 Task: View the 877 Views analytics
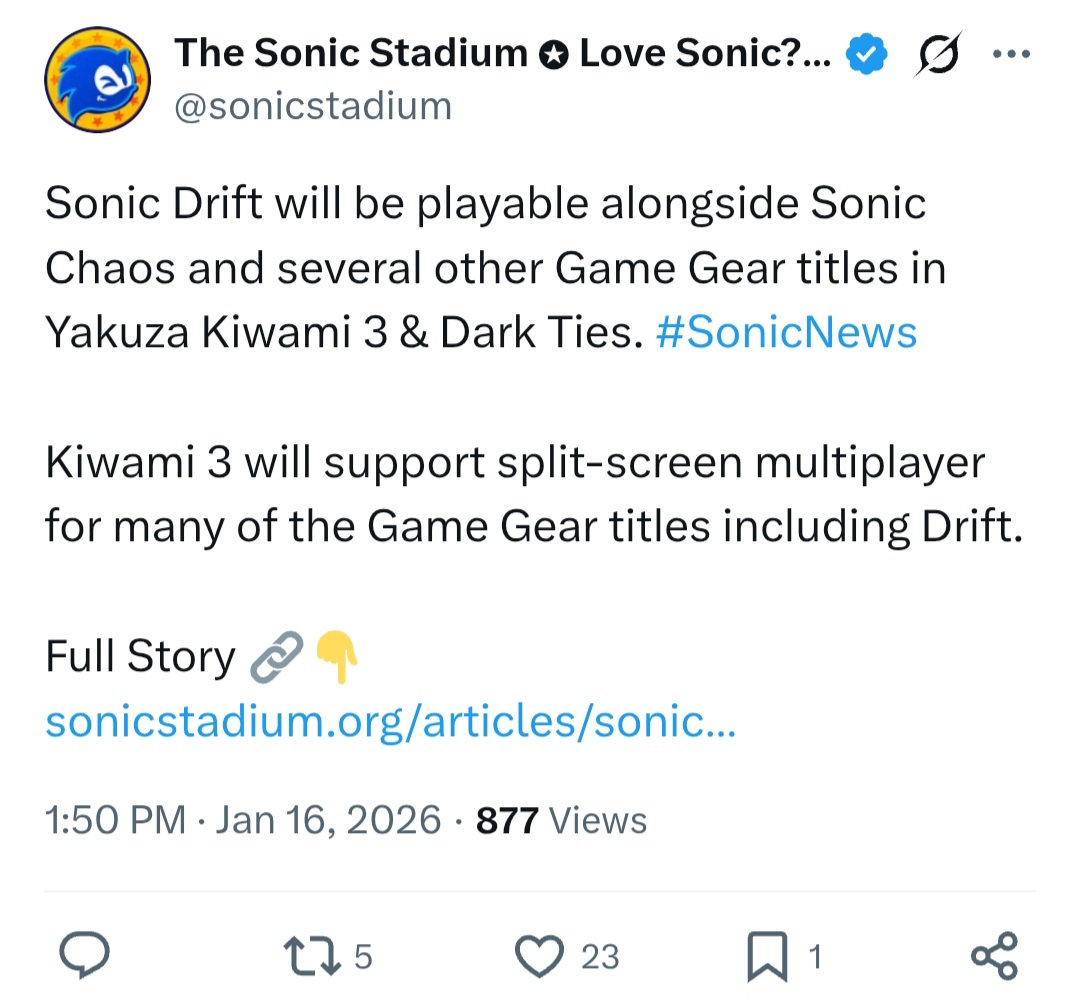pos(562,820)
